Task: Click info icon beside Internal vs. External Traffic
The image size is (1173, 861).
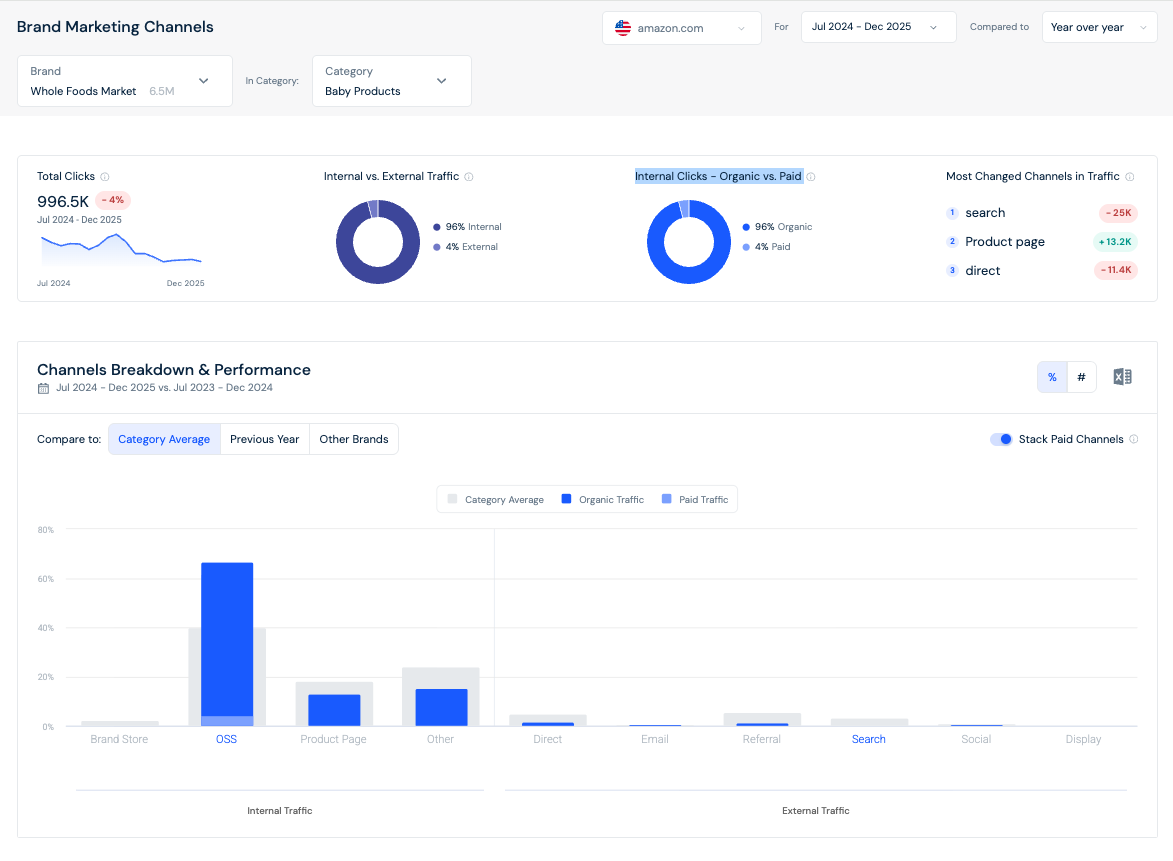Action: 469,177
